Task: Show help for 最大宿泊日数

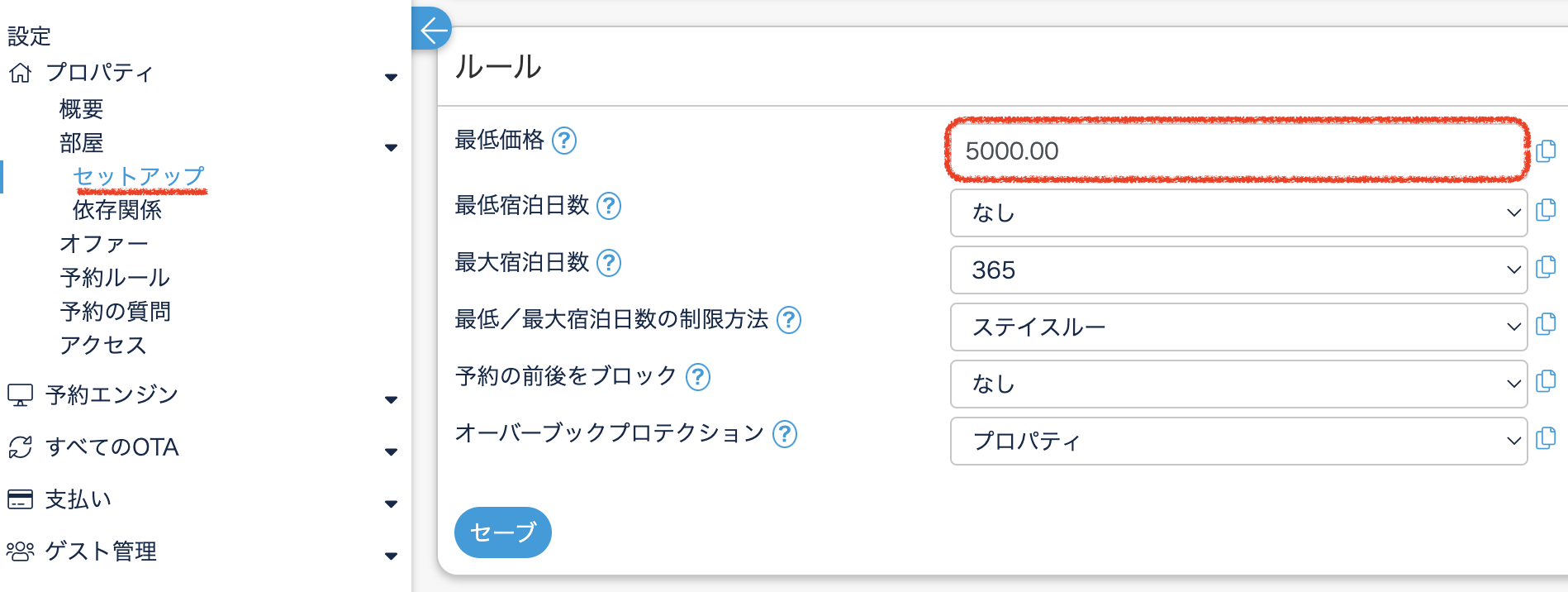Action: click(x=609, y=263)
